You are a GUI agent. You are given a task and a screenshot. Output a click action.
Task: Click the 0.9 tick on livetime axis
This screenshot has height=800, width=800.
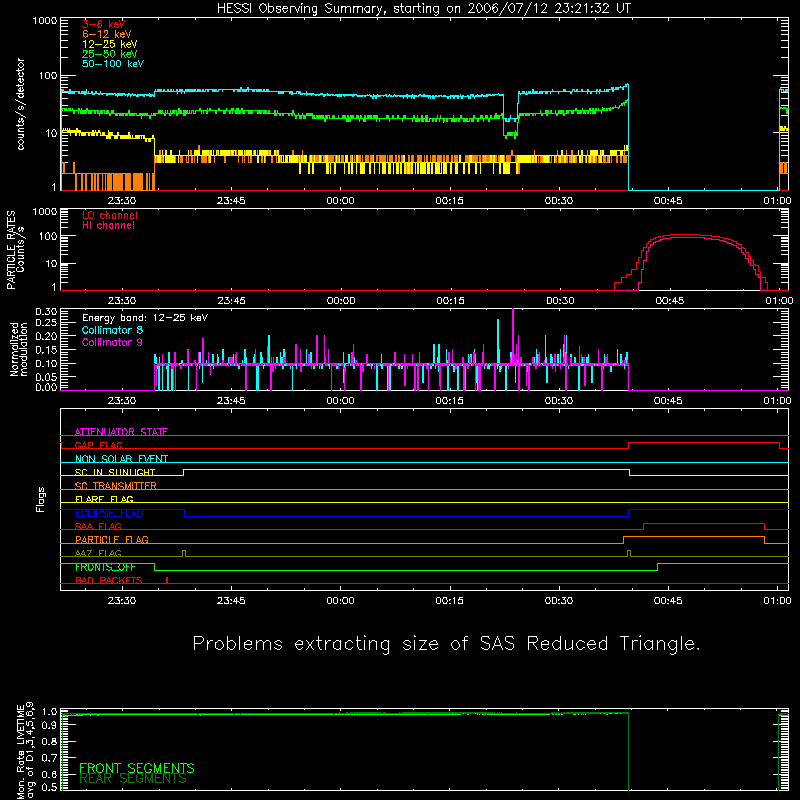[x=49, y=726]
